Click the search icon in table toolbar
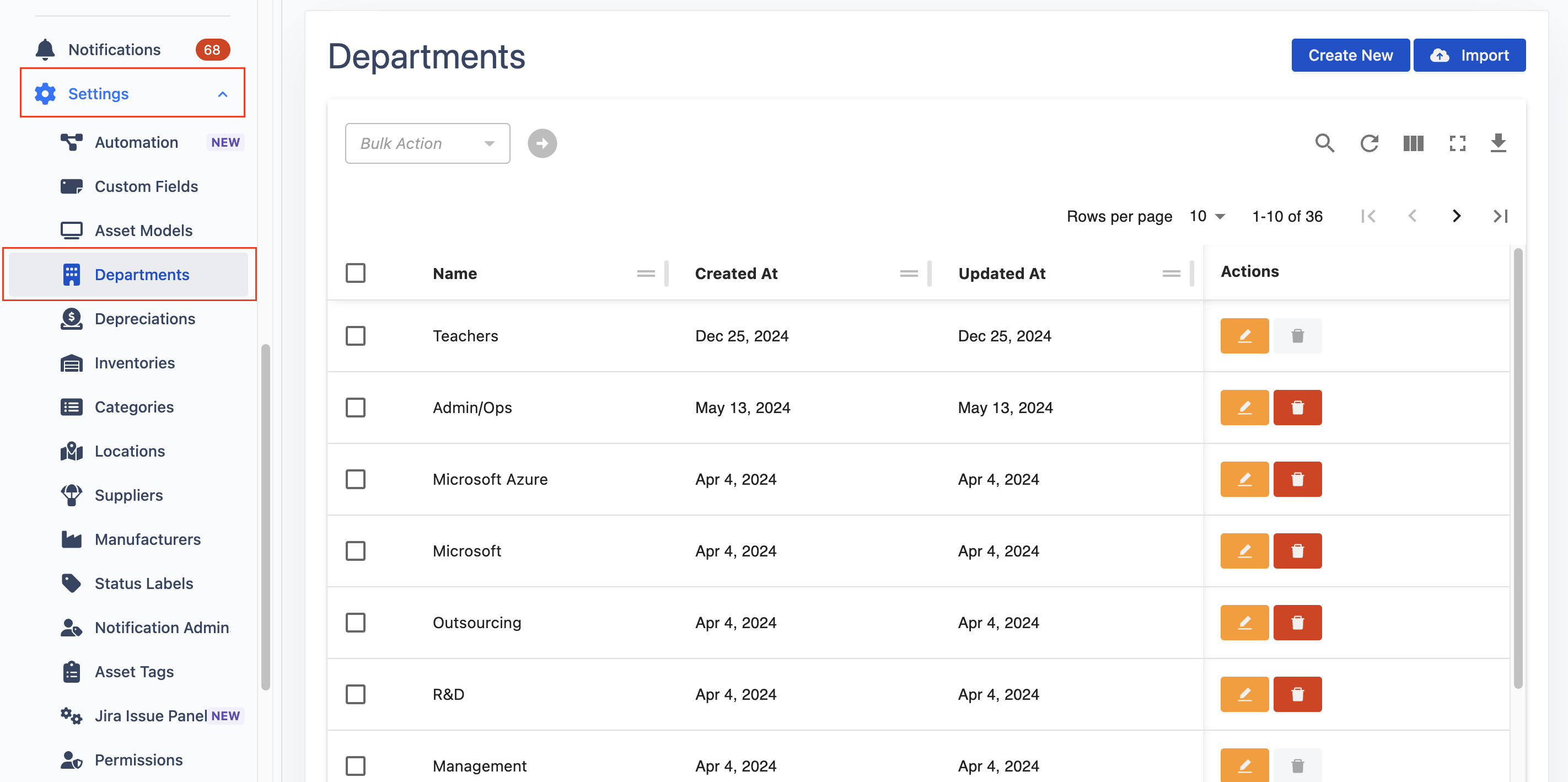This screenshot has height=782, width=1568. tap(1324, 144)
